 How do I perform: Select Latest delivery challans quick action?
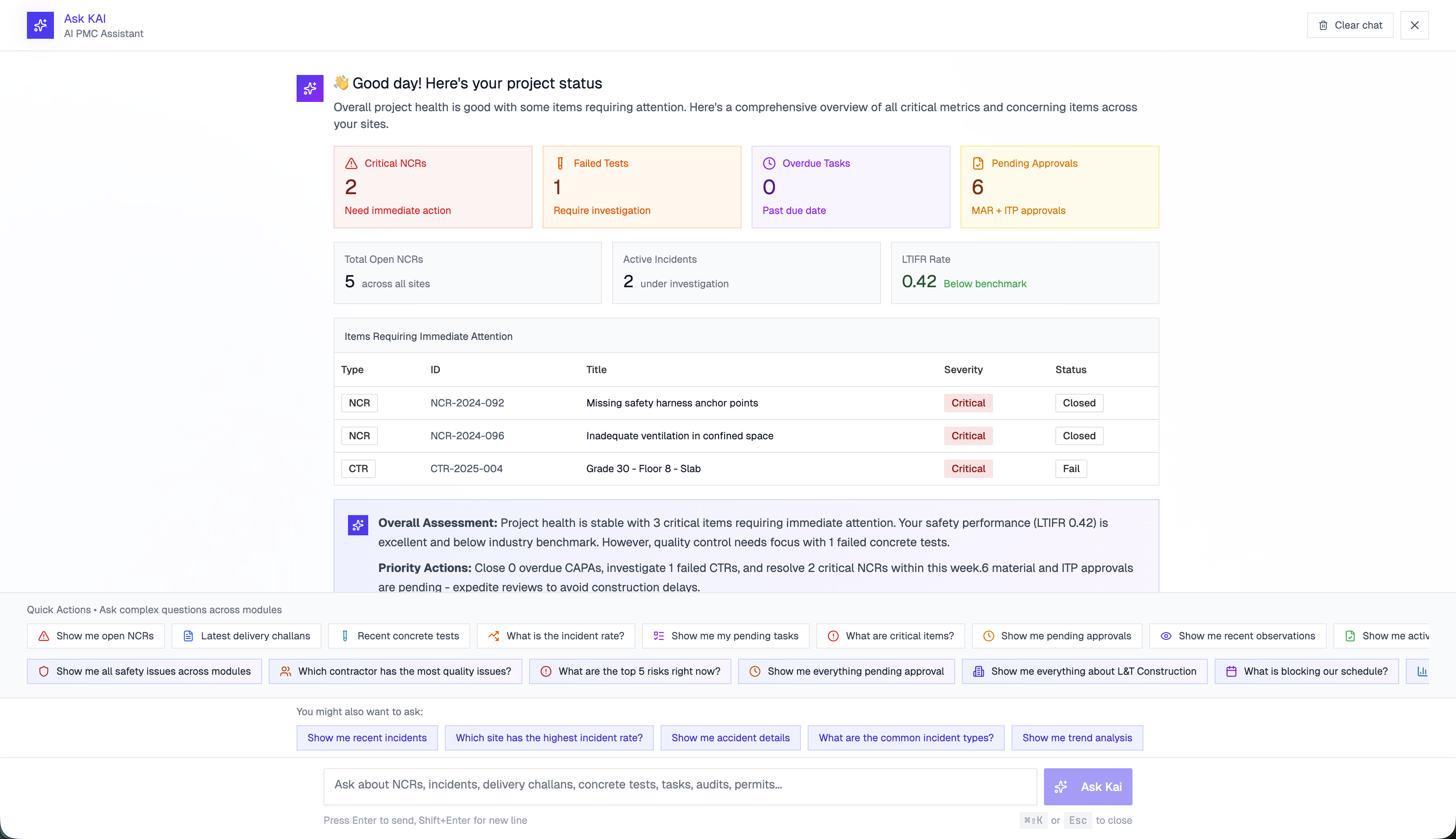246,636
